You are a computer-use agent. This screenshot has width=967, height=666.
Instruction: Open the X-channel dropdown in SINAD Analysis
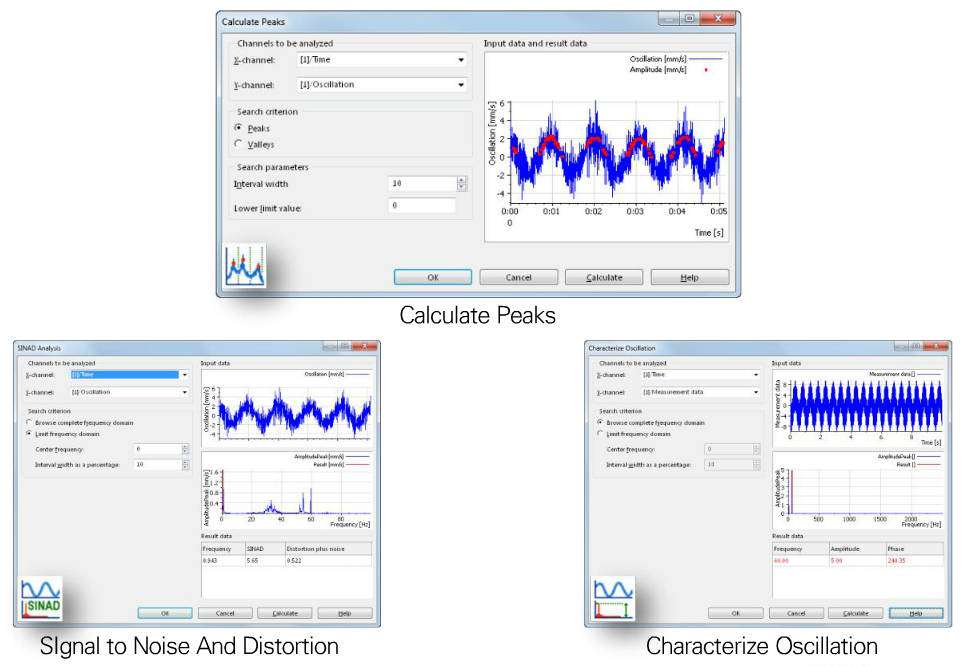184,375
